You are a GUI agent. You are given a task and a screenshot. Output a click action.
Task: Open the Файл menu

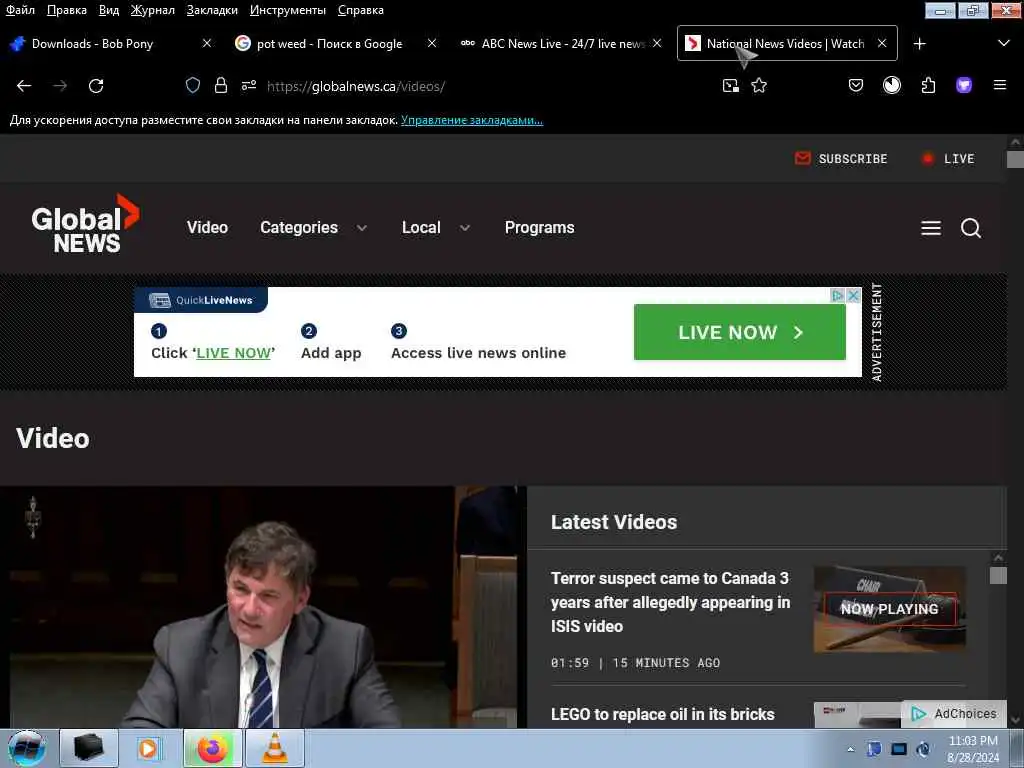coord(20,10)
